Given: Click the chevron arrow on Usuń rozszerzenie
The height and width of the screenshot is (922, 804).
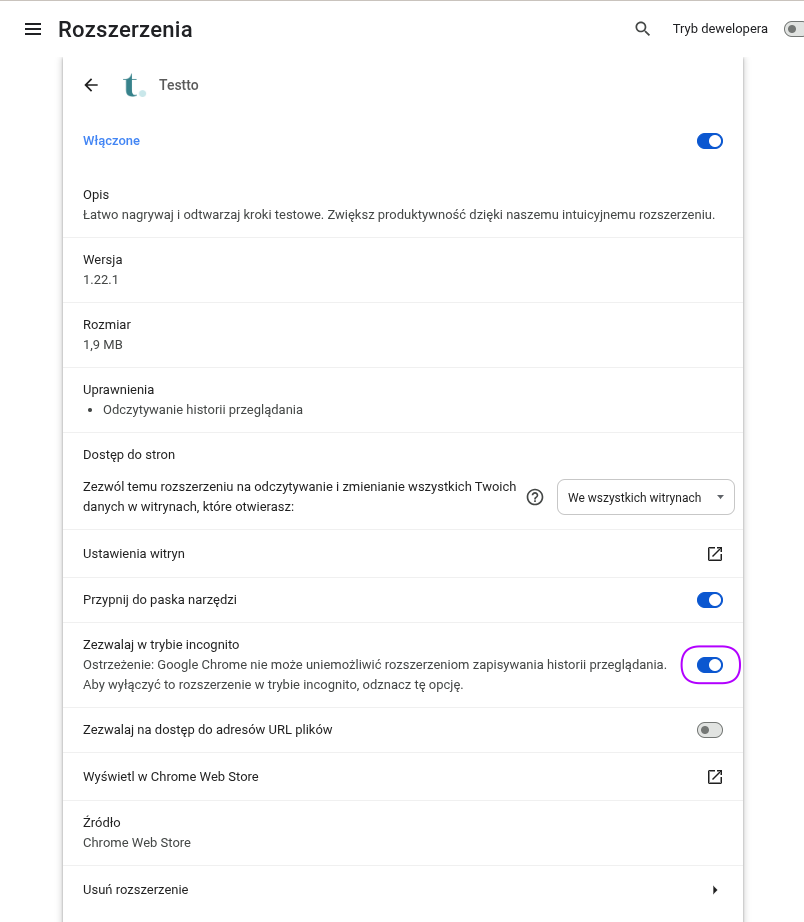Looking at the screenshot, I should pyautogui.click(x=715, y=889).
